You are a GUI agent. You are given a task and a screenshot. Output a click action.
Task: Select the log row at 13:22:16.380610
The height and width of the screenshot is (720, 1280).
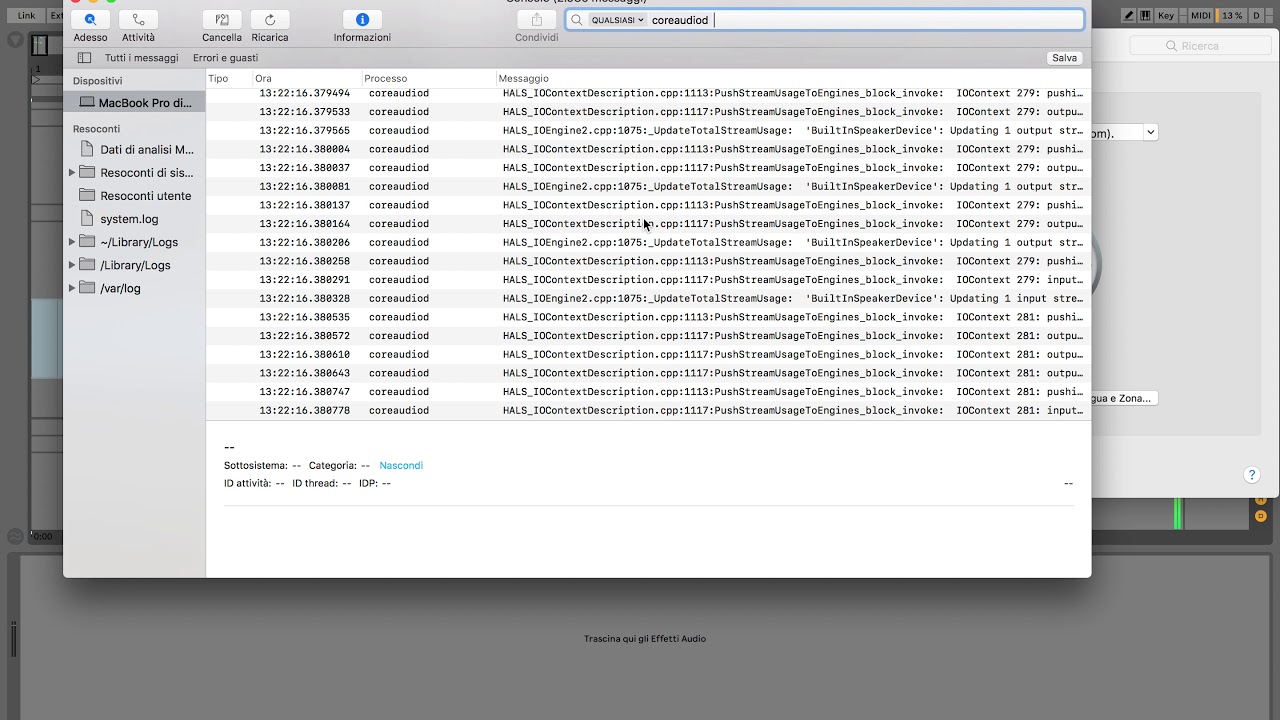648,354
